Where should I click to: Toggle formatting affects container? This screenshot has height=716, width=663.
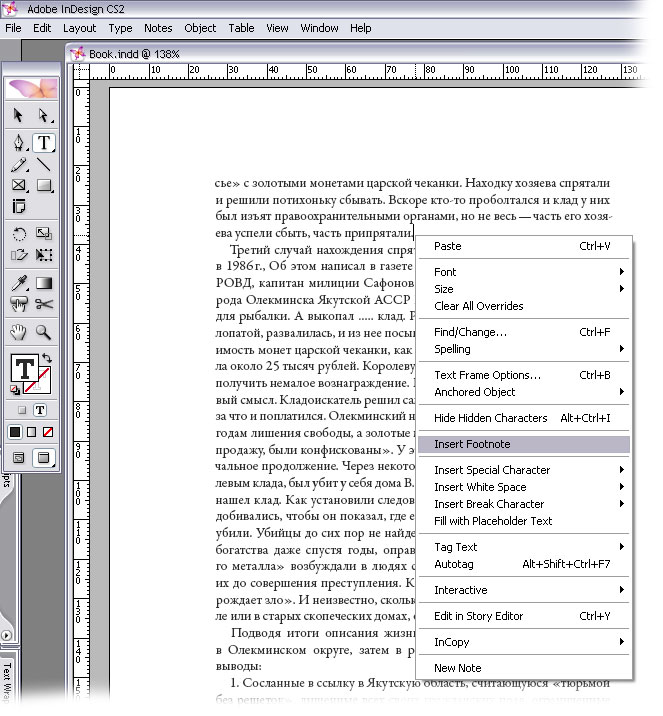click(21, 410)
